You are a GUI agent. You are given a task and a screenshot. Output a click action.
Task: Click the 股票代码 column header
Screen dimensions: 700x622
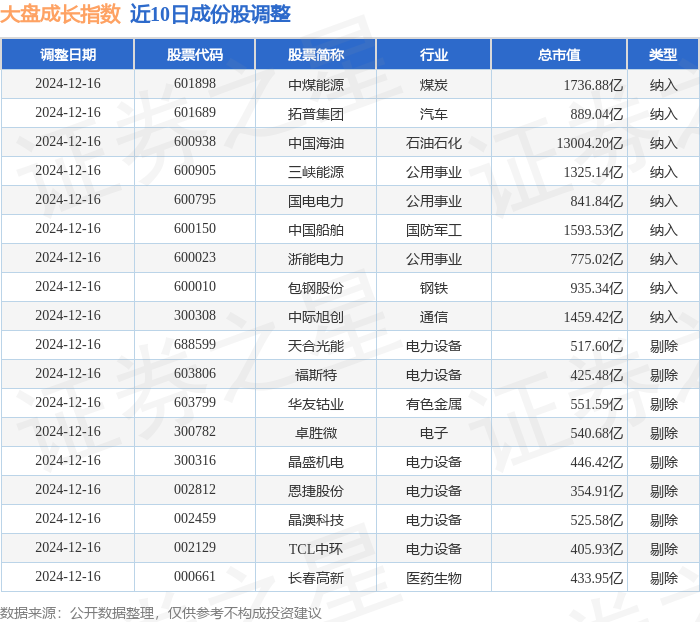click(195, 54)
